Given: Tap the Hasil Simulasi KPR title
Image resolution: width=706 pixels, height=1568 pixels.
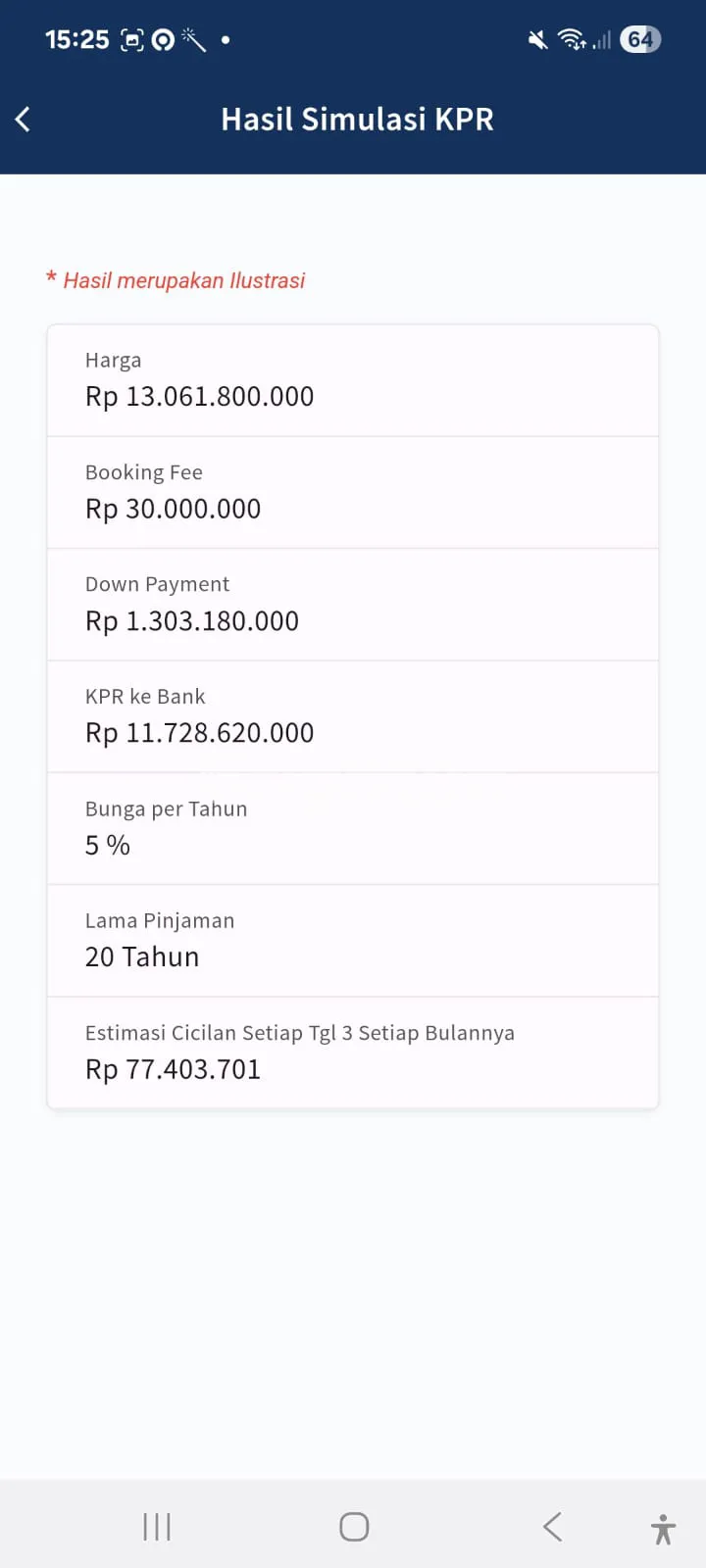Looking at the screenshot, I should point(357,120).
